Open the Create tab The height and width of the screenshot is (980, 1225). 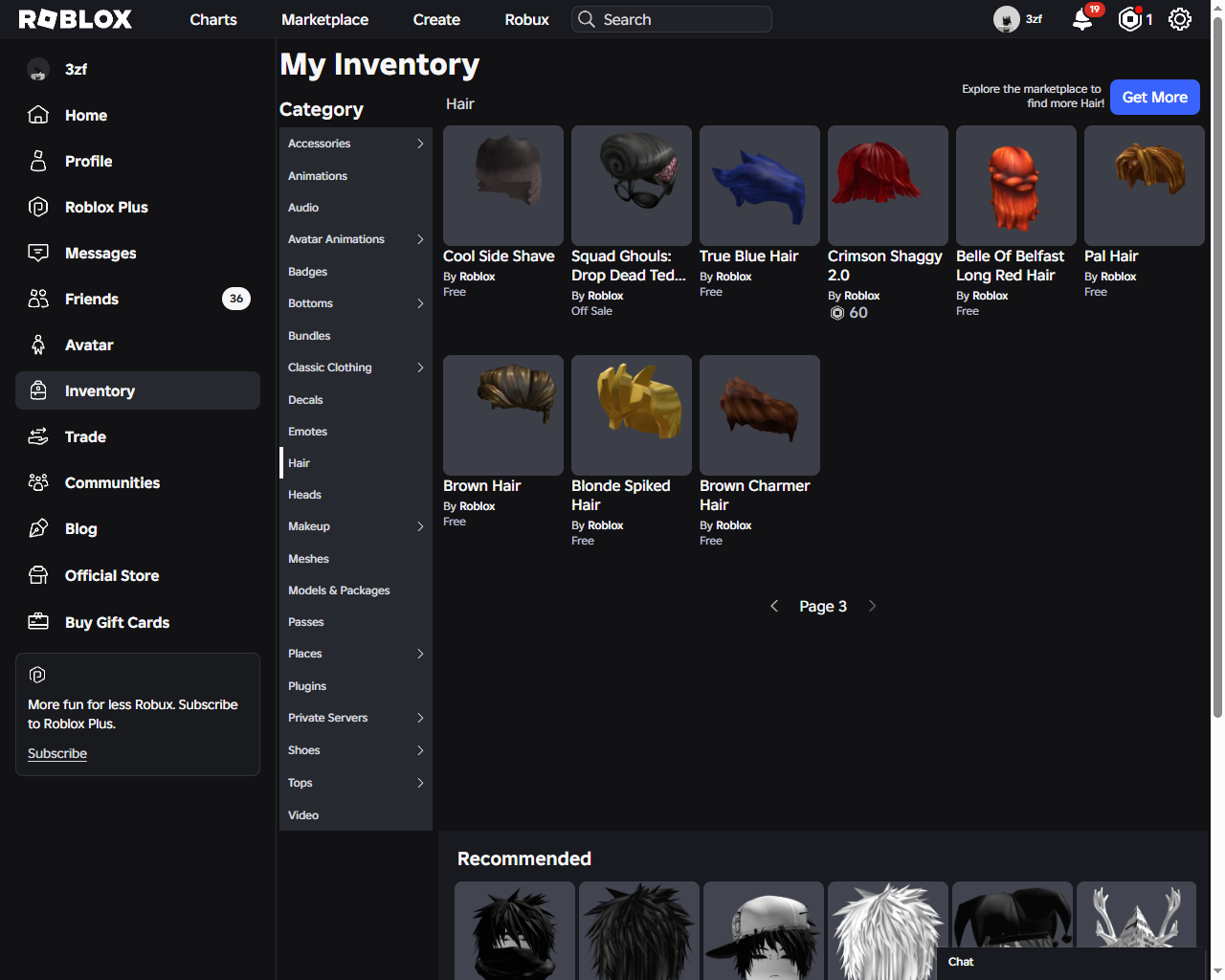click(x=436, y=19)
